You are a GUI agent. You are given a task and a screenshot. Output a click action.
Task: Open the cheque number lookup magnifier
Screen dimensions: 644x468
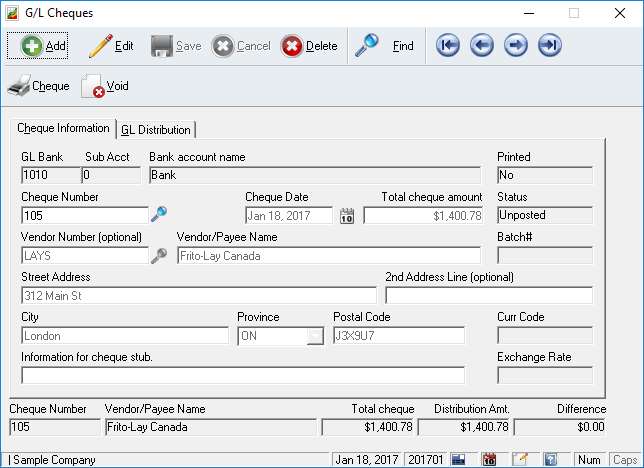pyautogui.click(x=158, y=214)
